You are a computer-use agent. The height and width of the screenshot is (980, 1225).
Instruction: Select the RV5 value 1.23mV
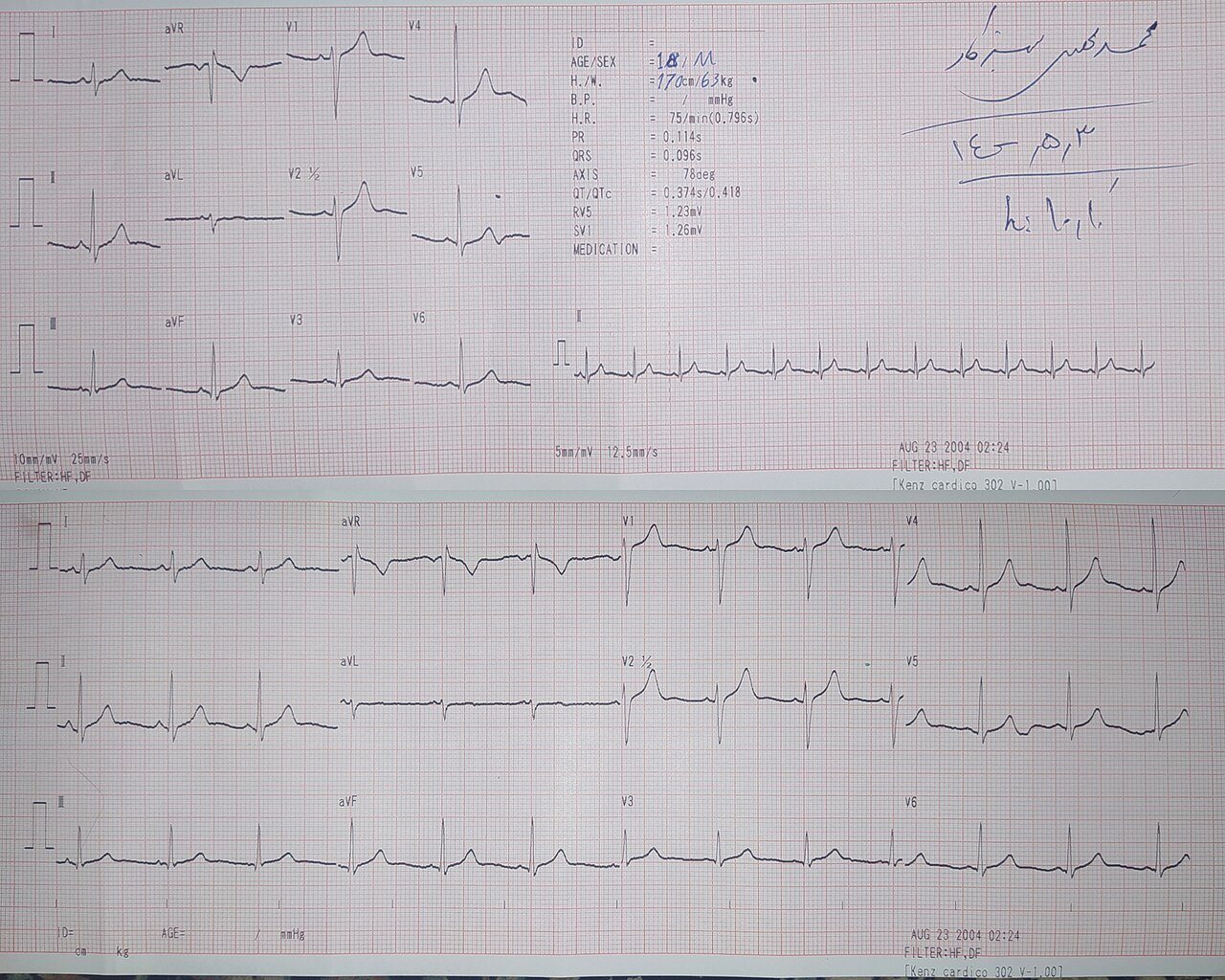click(x=682, y=212)
